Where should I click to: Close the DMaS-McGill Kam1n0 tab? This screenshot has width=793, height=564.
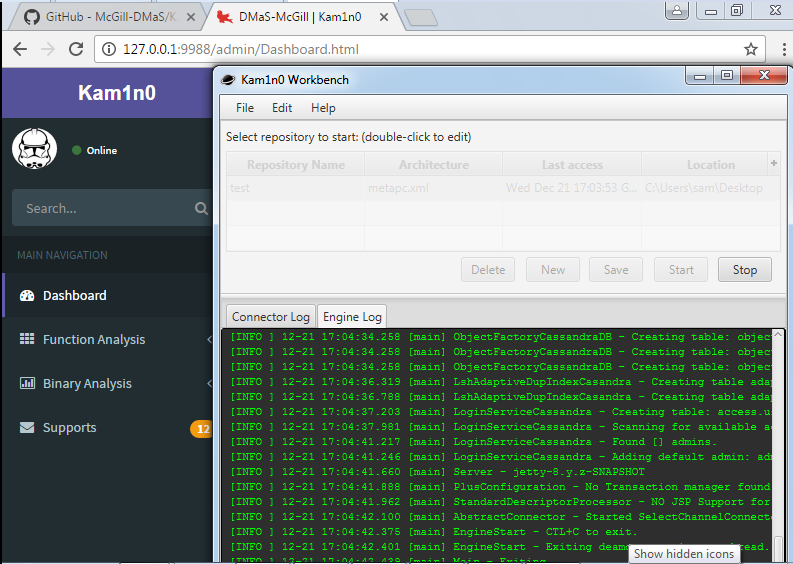[384, 17]
